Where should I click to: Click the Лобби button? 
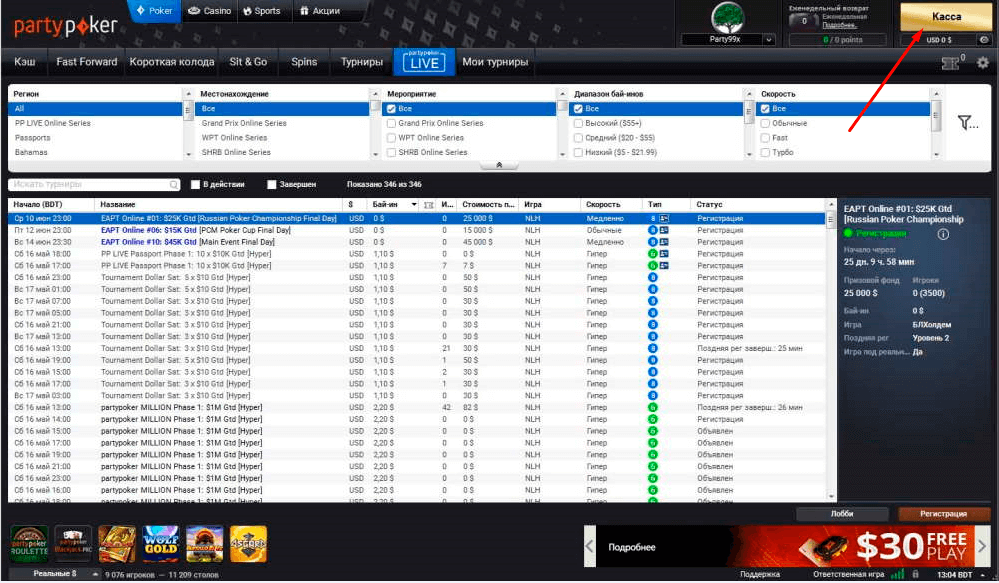point(842,514)
